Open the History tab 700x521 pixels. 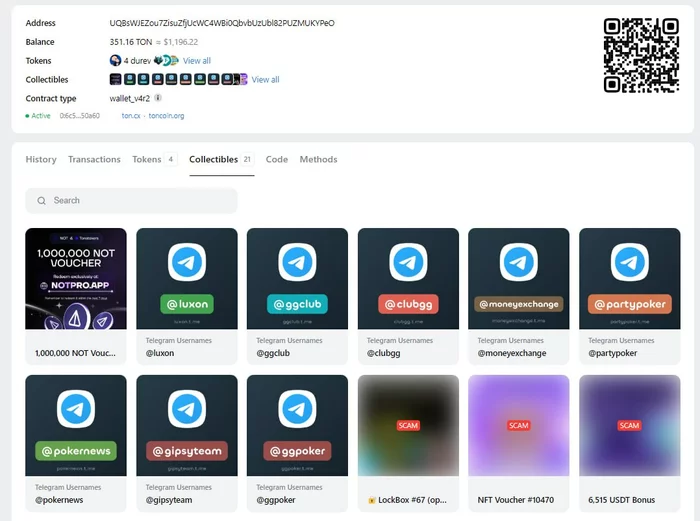pos(41,159)
